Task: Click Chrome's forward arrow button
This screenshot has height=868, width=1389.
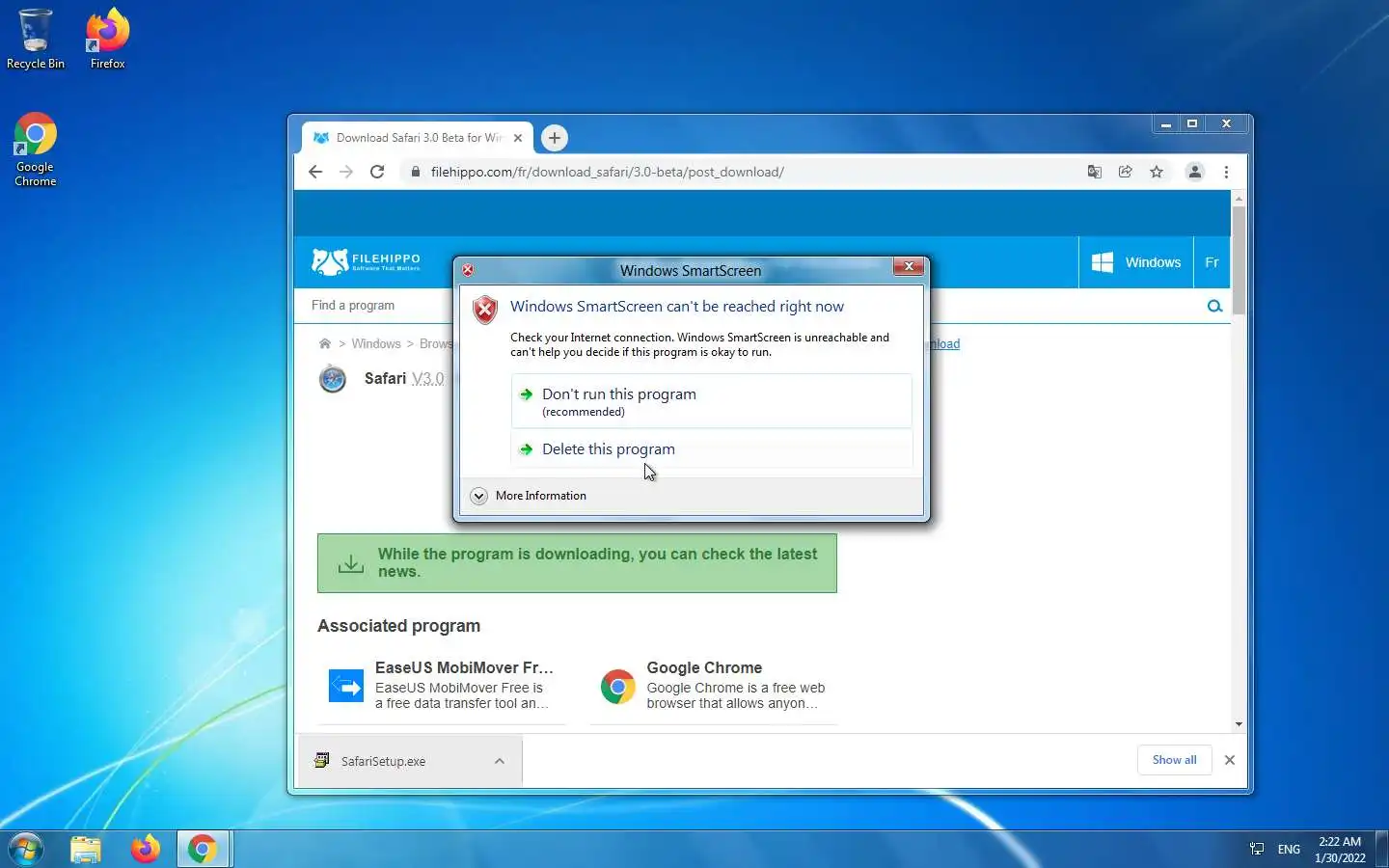Action: coord(346,172)
